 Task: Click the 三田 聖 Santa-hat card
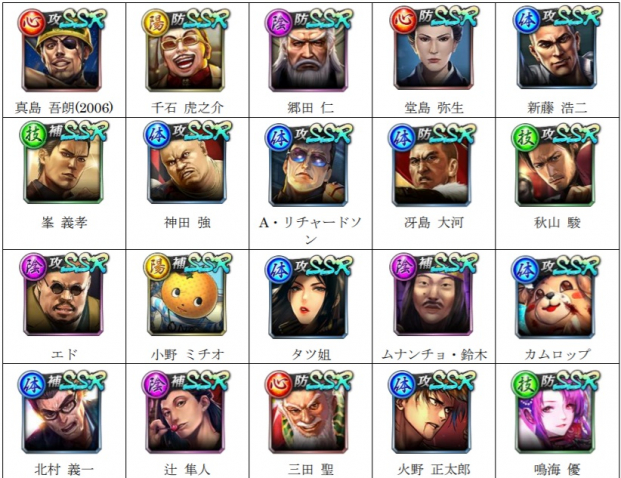click(309, 412)
